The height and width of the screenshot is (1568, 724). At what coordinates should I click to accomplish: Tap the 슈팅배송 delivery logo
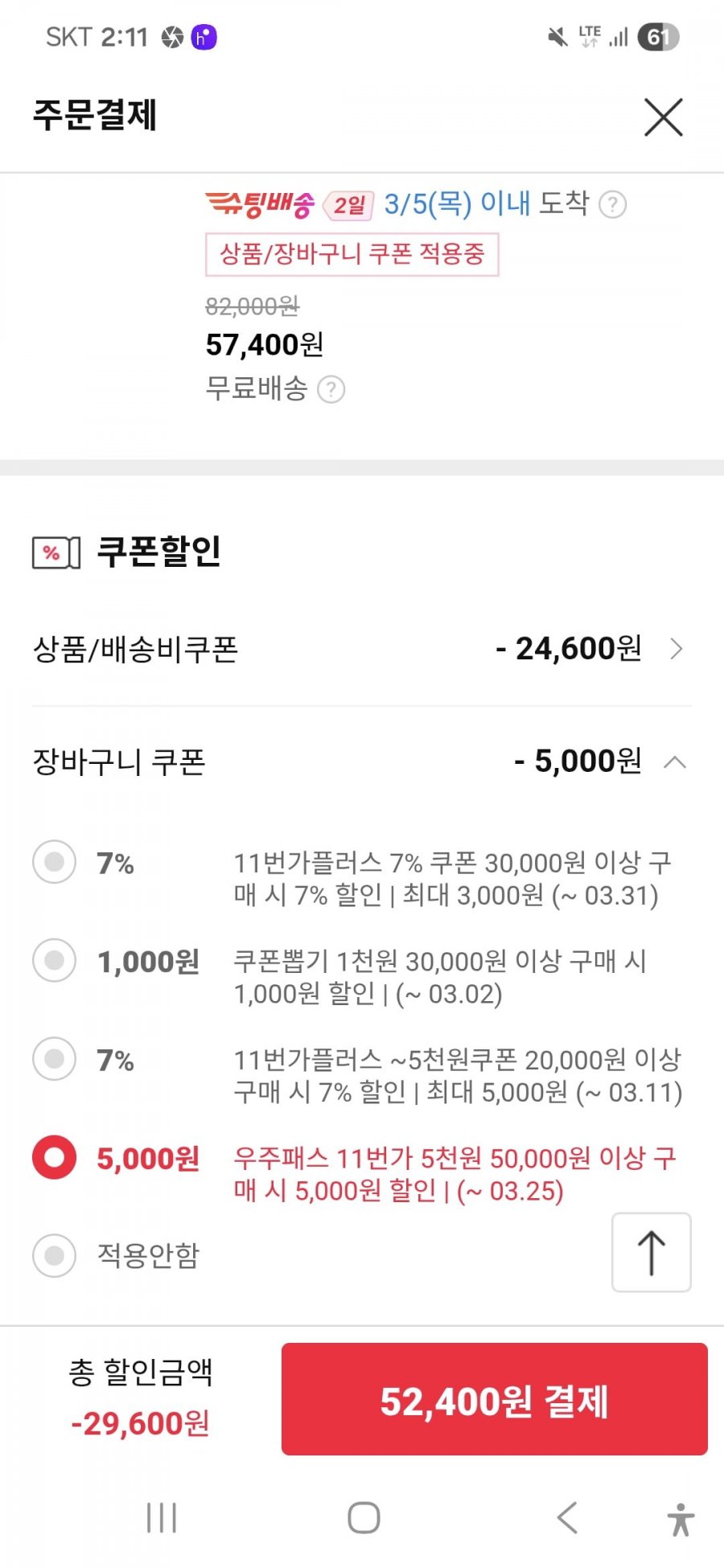260,204
